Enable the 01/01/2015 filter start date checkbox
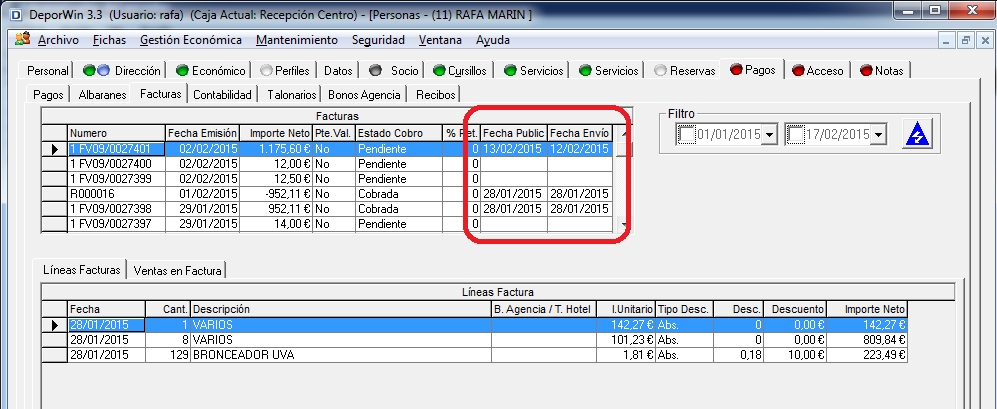Viewport: 997px width, 409px height. 687,134
